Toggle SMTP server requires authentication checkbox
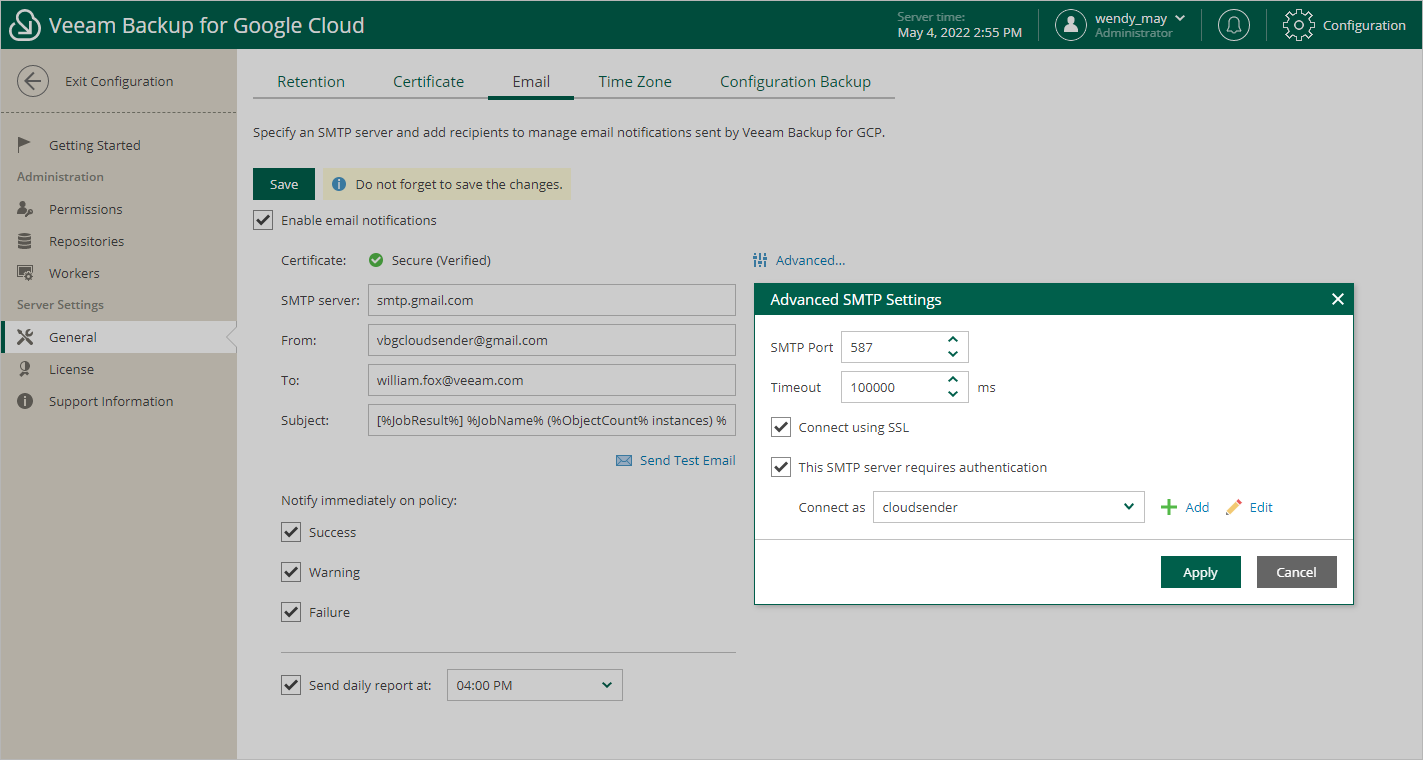The image size is (1423, 760). coord(781,467)
